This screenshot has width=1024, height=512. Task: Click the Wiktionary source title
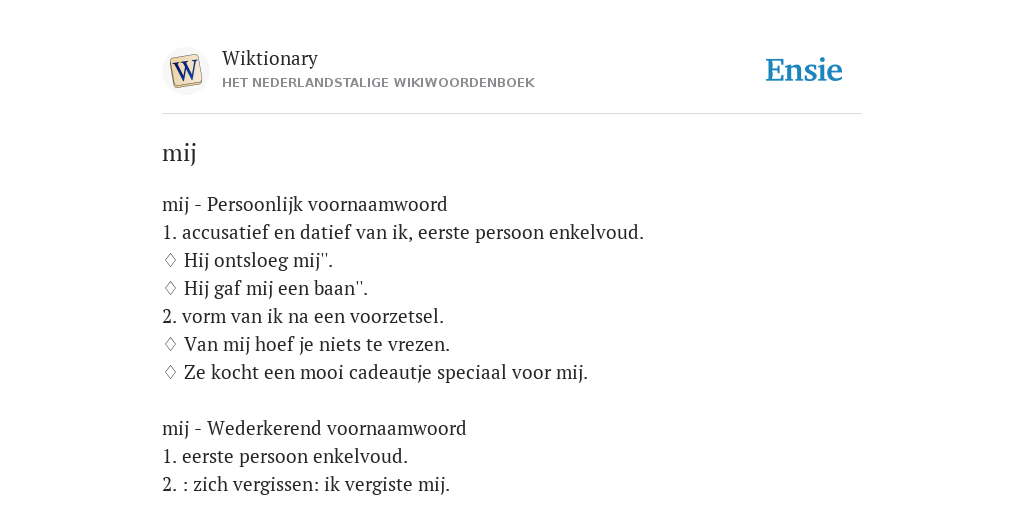point(270,58)
